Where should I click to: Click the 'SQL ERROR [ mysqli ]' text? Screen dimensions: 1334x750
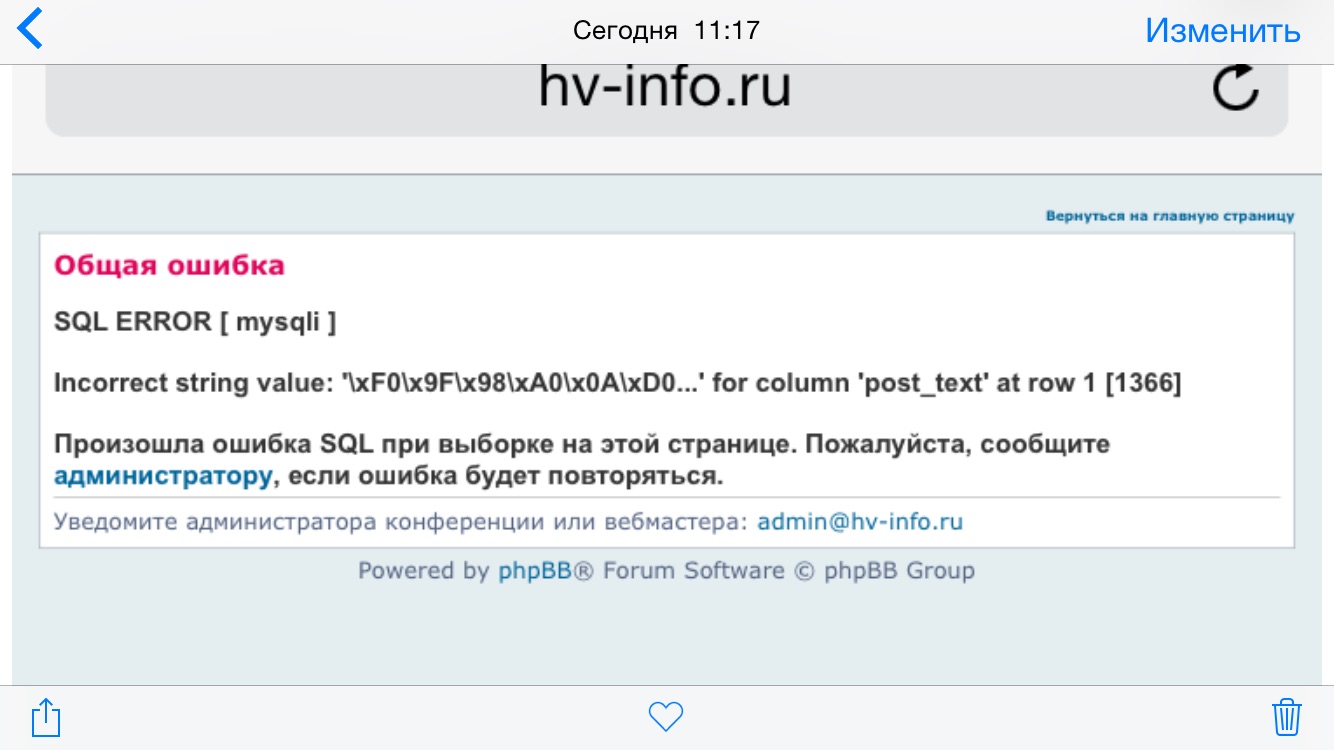194,322
